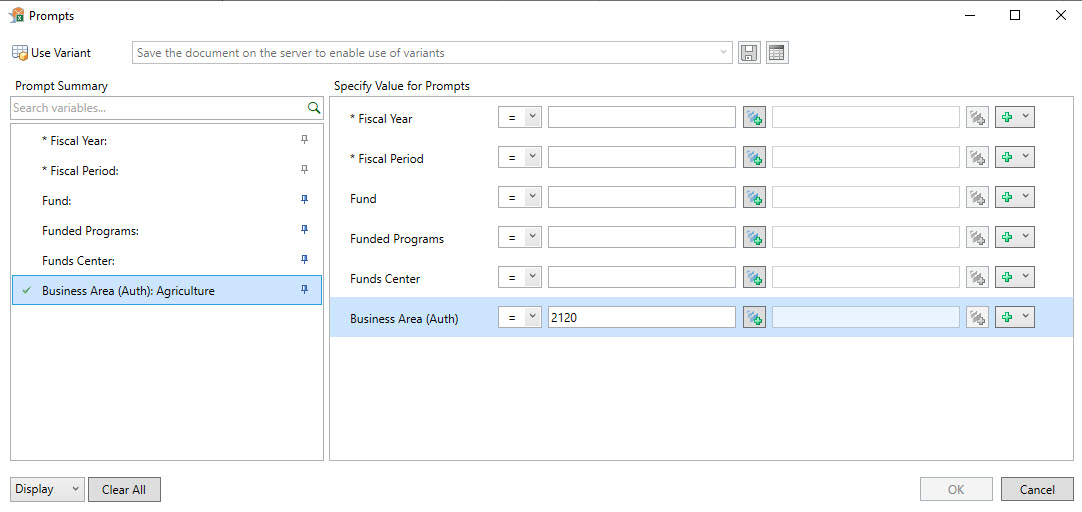Screen dimensions: 1082x512
Task: Add a line with the green plus for Funded Programs
Action: pyautogui.click(x=1007, y=238)
